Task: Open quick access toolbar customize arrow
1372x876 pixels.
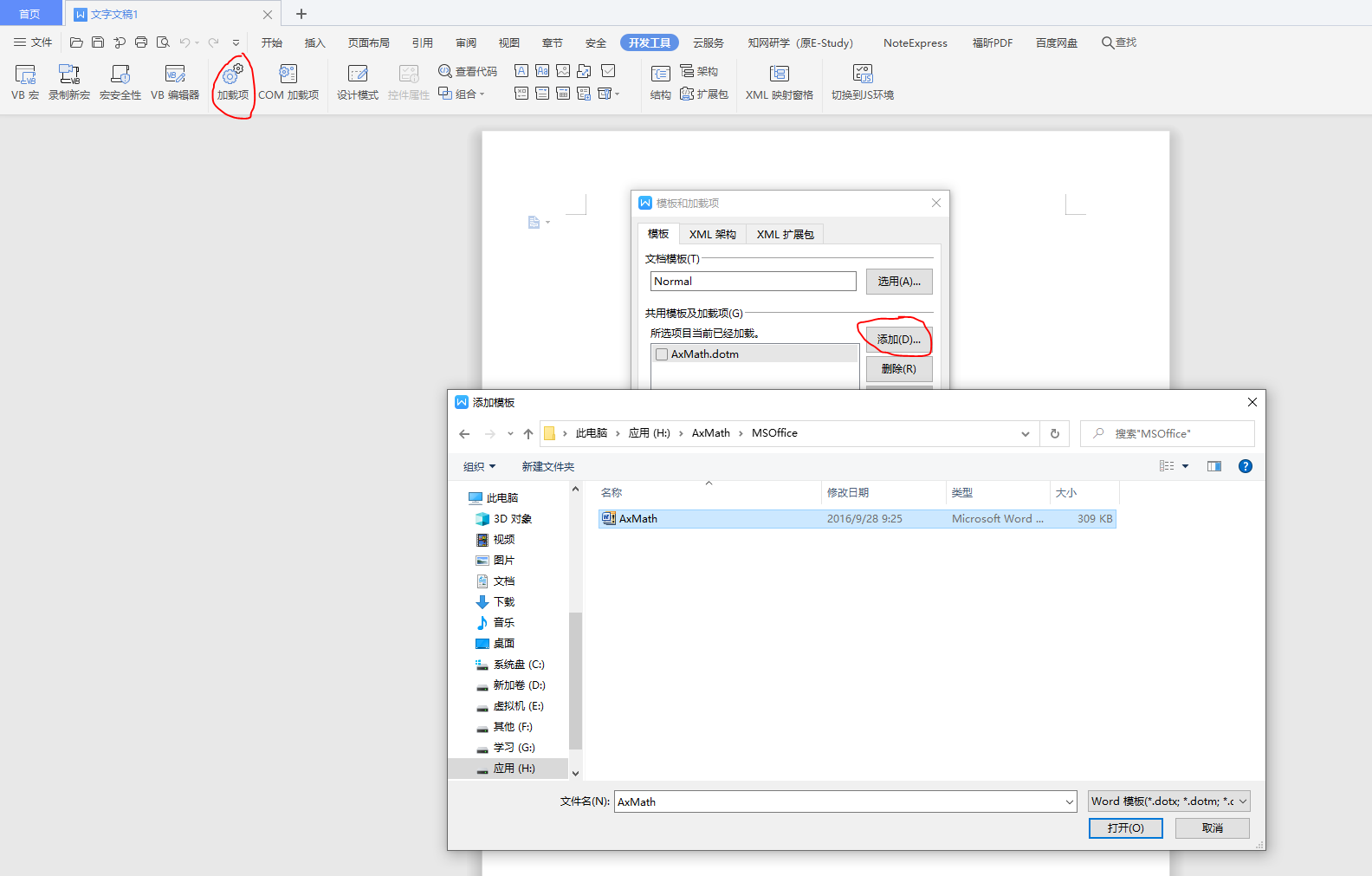Action: coord(236,42)
